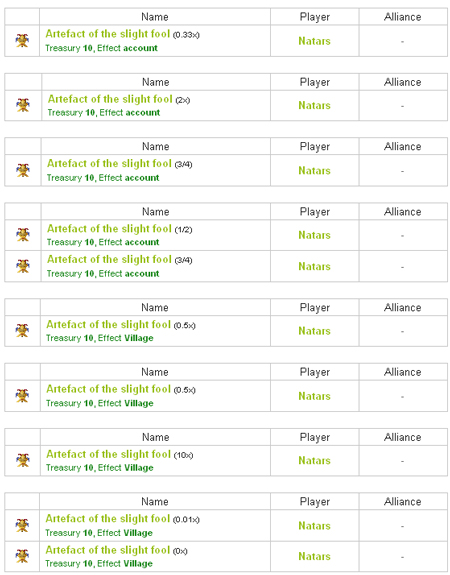This screenshot has width=450, height=575.
Task: Open Artefact of the slight fool 2x
Action: point(110,99)
